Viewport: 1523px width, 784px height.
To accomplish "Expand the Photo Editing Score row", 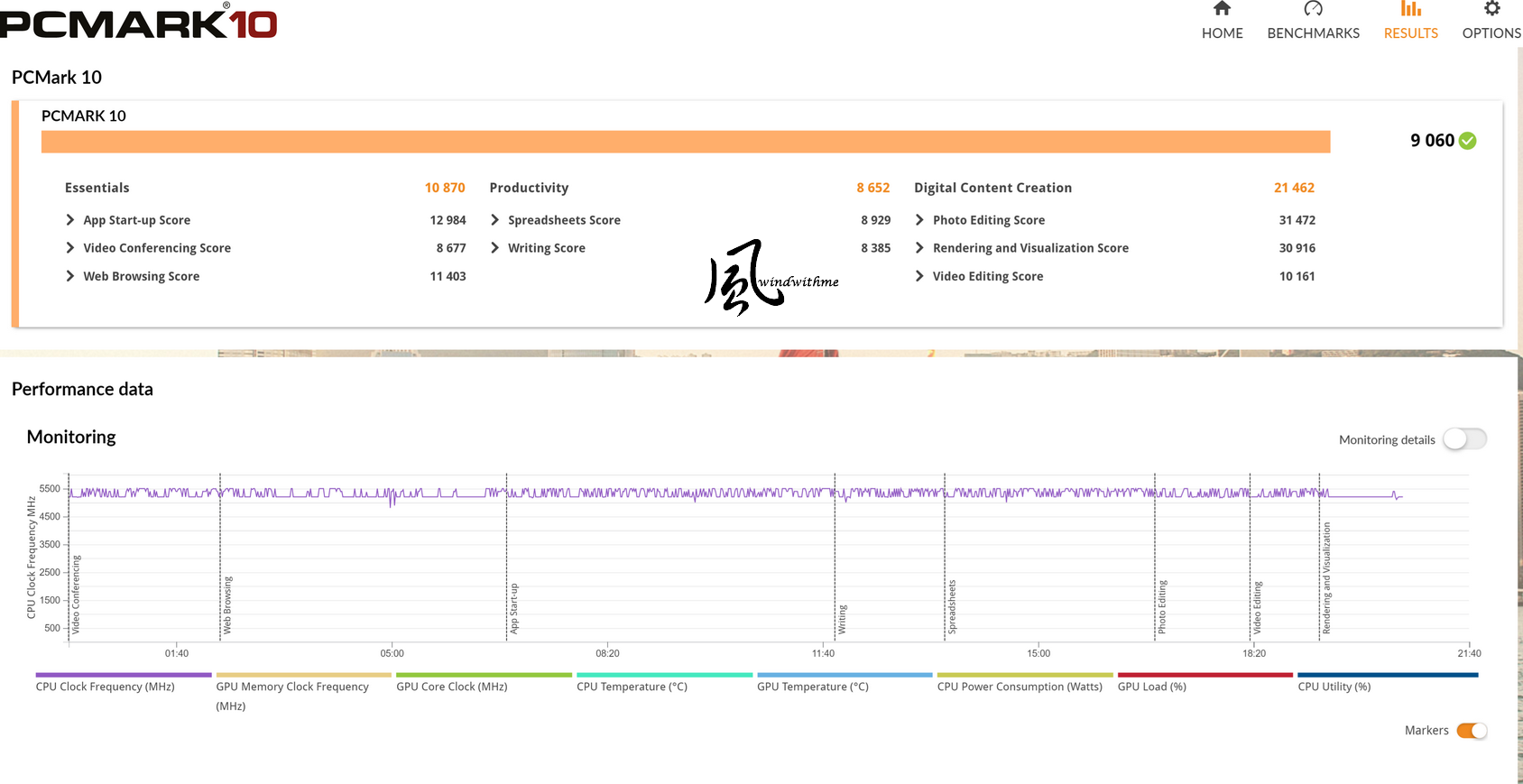I will pos(919,220).
